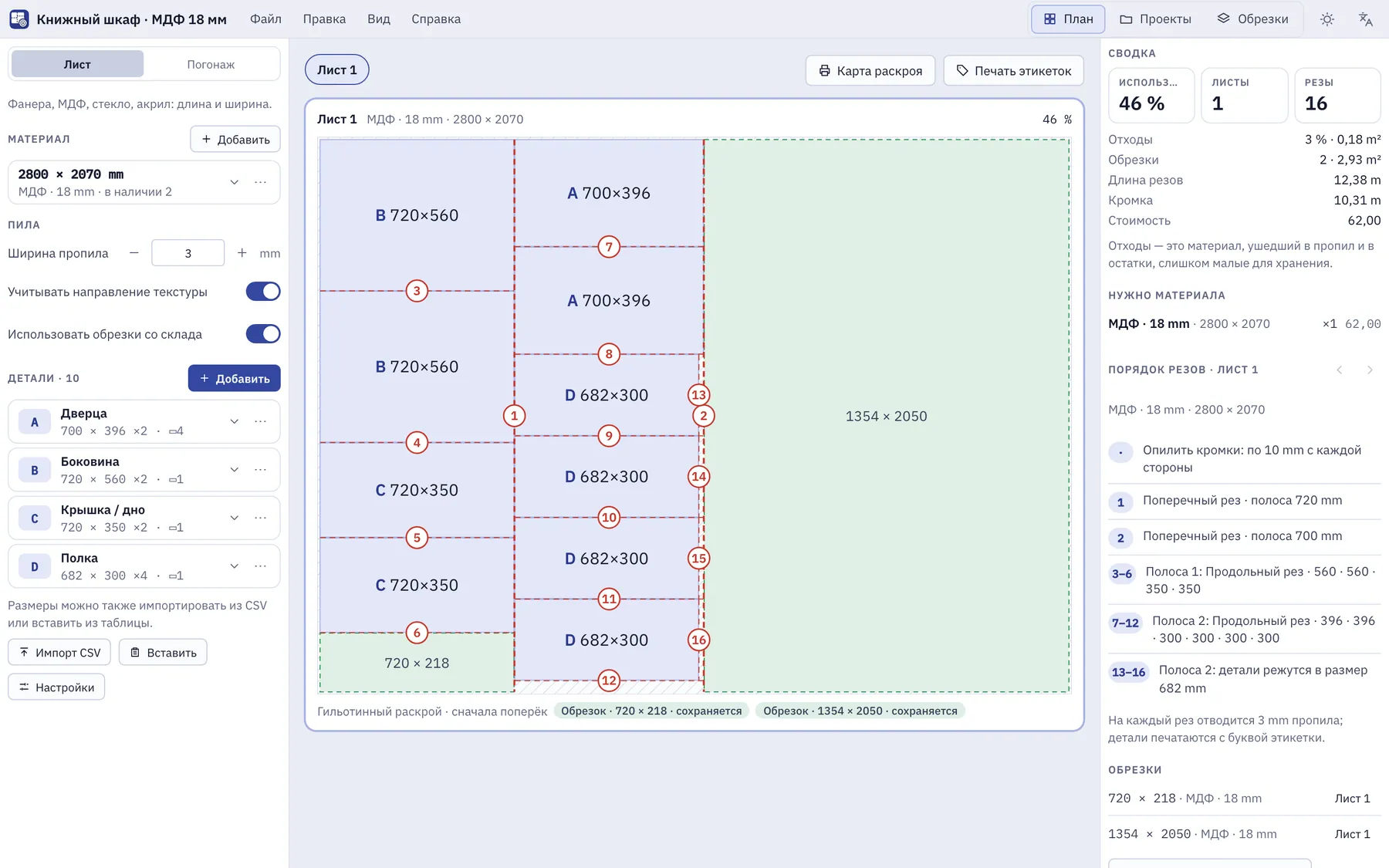Viewport: 1389px width, 868px height.
Task: Open the Файл menu
Action: pyautogui.click(x=265, y=19)
